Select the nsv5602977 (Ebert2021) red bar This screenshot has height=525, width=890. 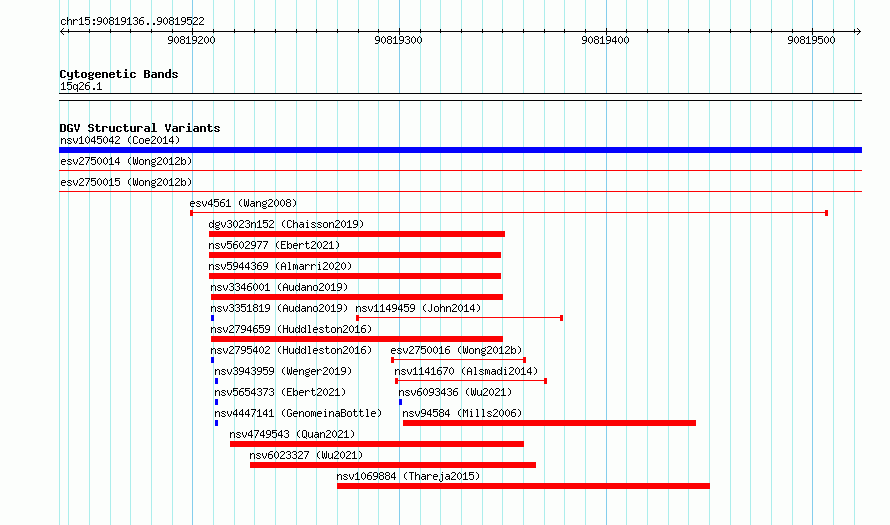355,255
